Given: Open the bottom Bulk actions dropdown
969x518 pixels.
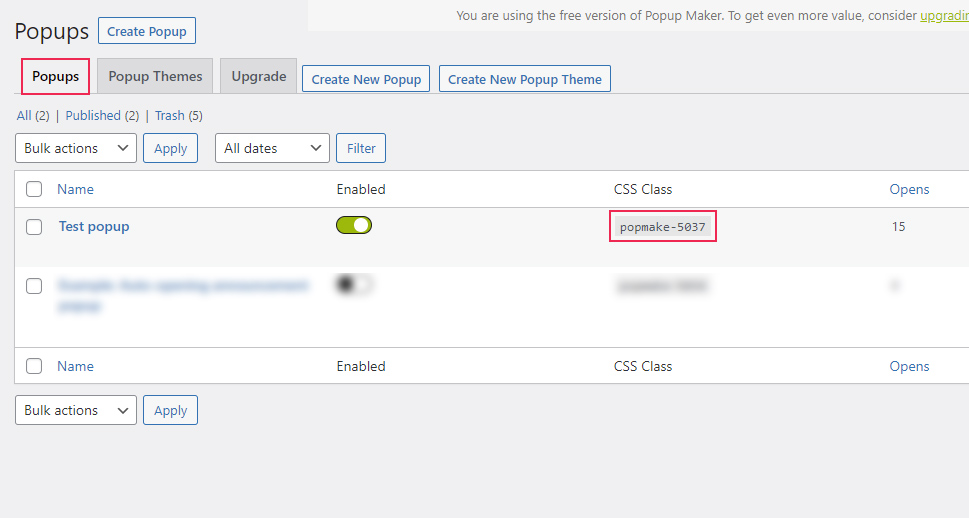Looking at the screenshot, I should click(76, 410).
